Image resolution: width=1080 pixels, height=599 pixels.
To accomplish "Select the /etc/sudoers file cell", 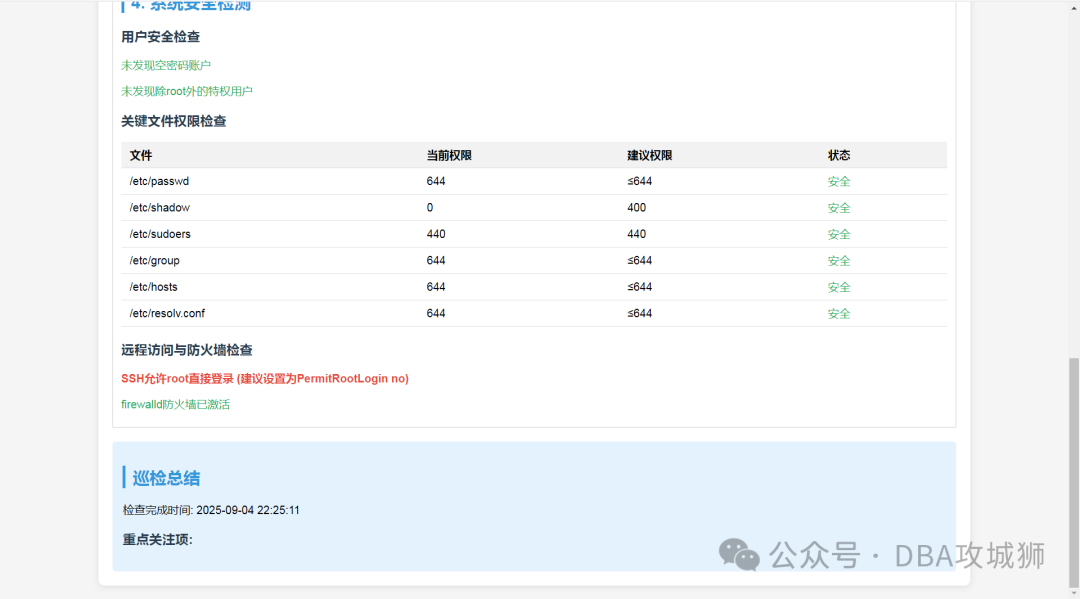I will pyautogui.click(x=160, y=234).
